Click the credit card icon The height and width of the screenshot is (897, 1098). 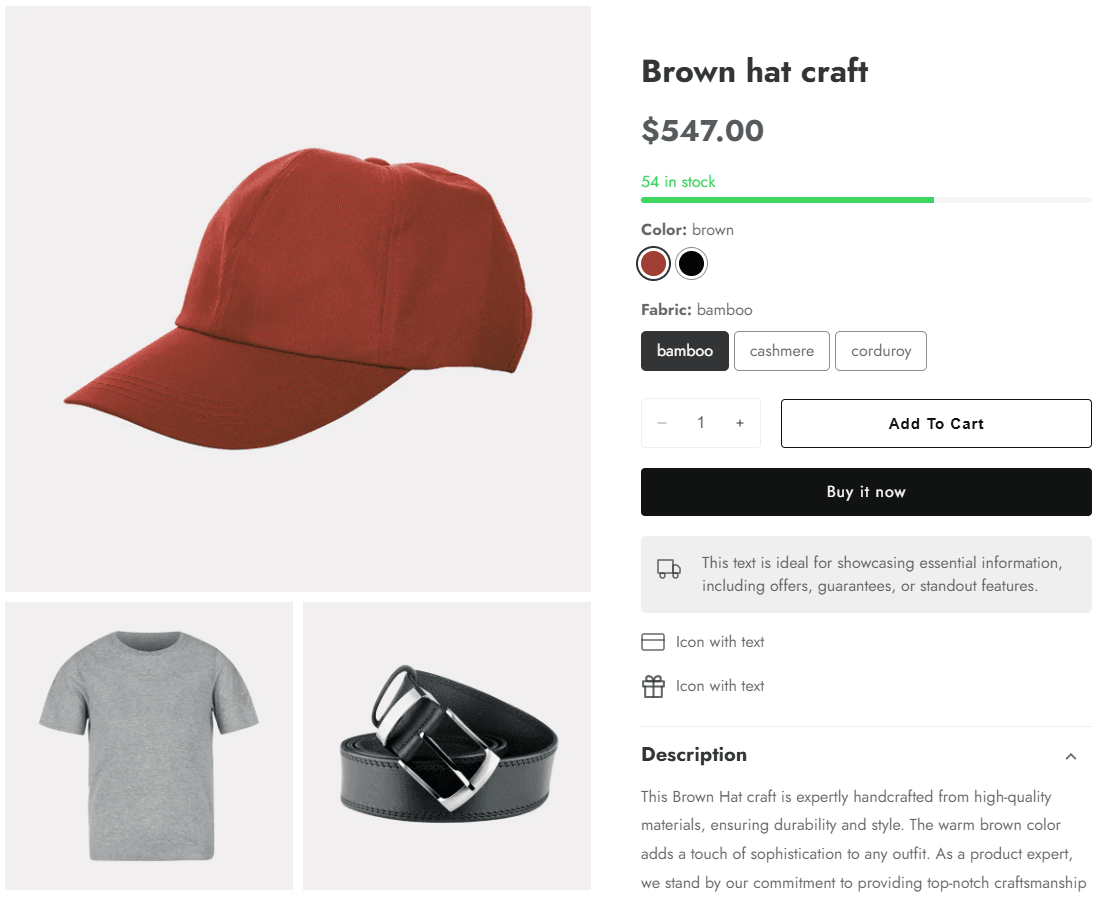coord(653,642)
